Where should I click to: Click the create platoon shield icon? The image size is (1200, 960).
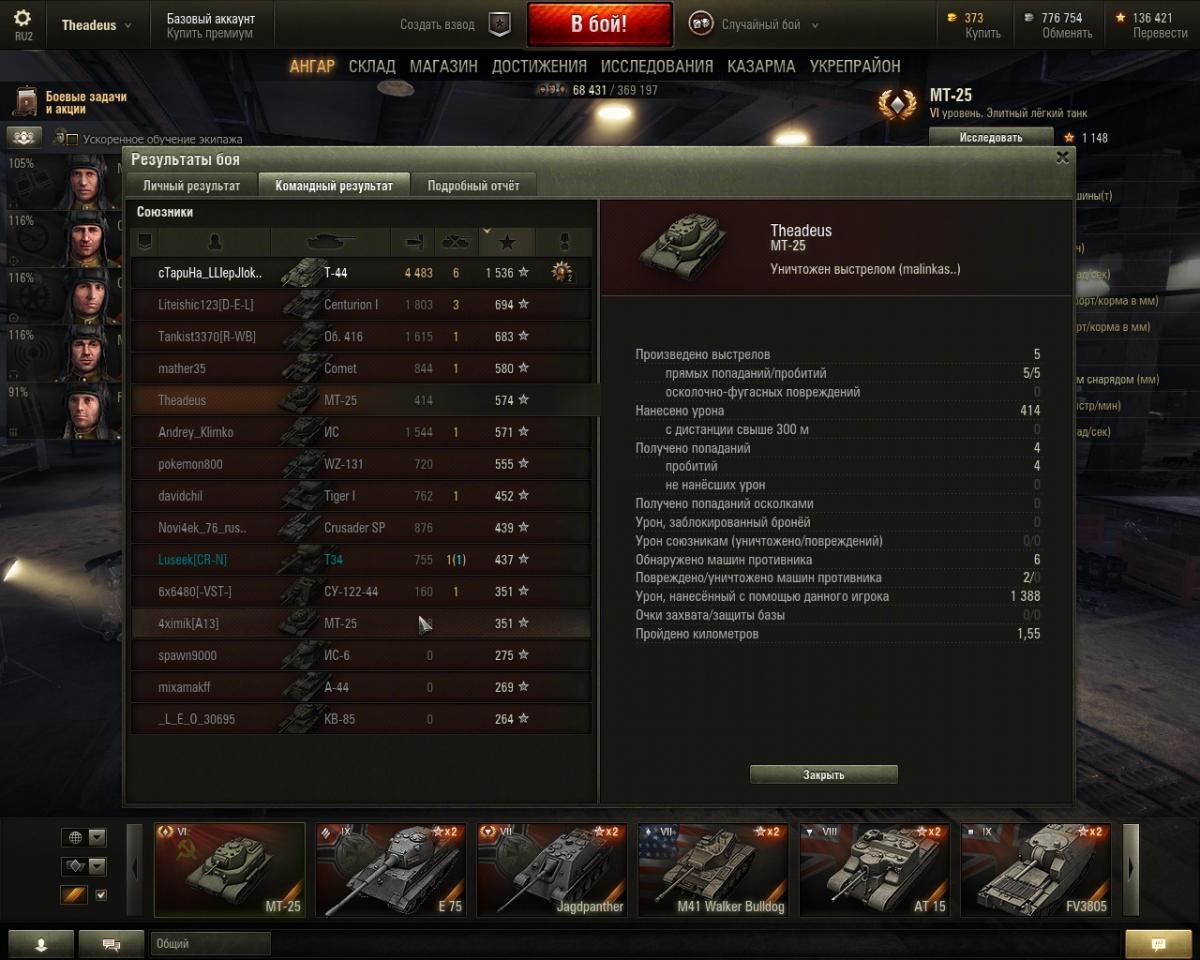pos(499,24)
